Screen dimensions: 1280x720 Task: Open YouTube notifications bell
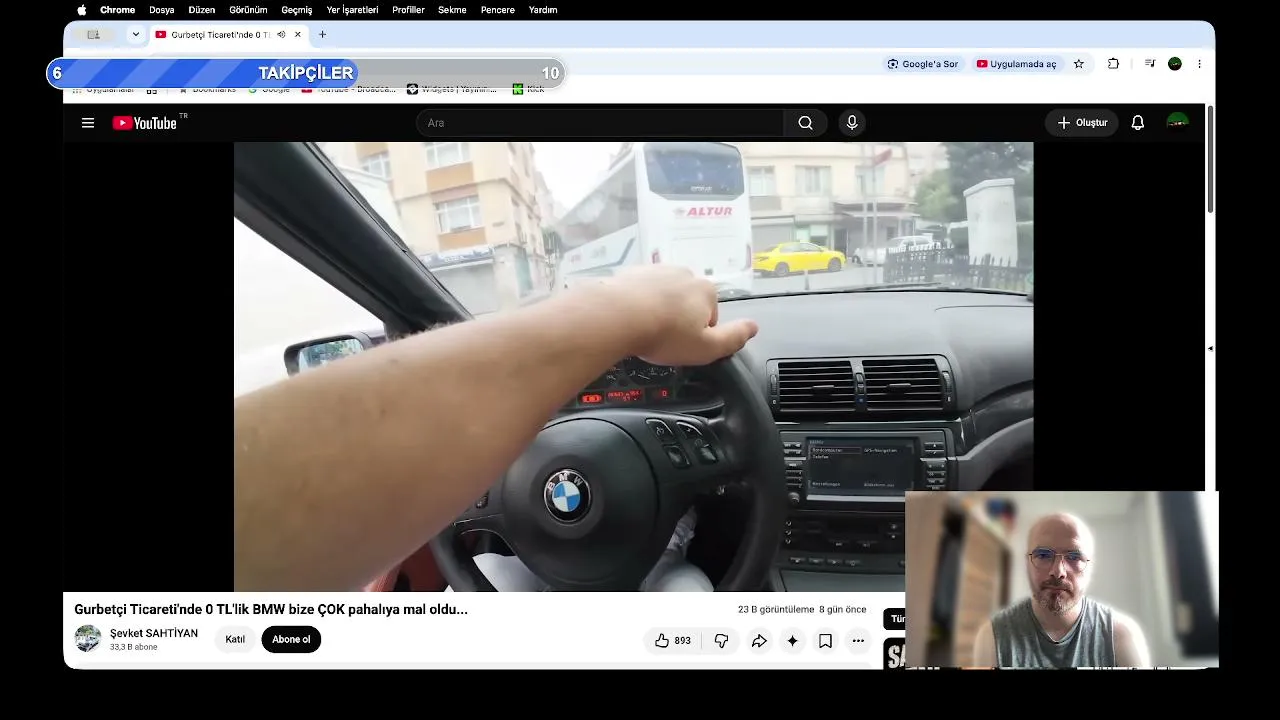[x=1138, y=123]
